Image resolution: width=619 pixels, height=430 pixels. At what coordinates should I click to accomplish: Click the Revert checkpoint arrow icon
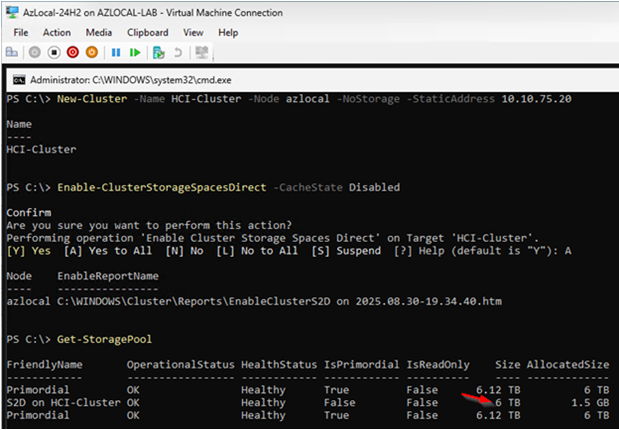(x=178, y=52)
